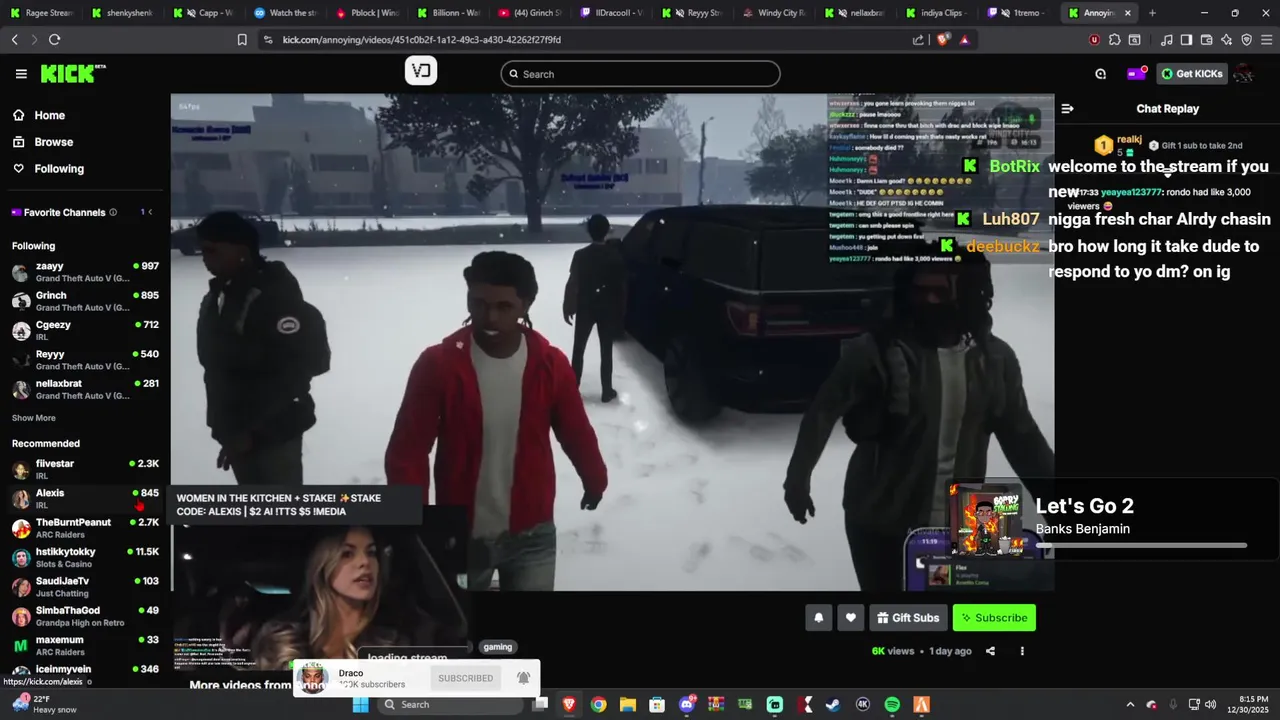Click the Let's Go 2 album thumbnail
The width and height of the screenshot is (1280, 720).
(985, 521)
